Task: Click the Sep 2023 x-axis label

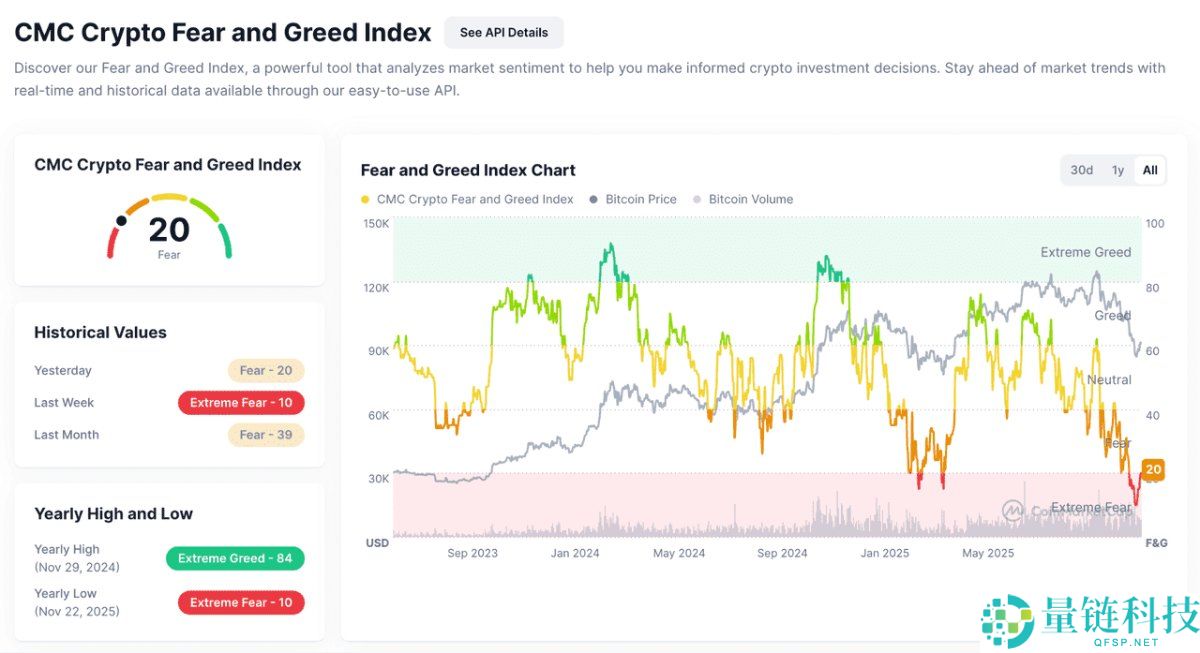Action: click(x=472, y=553)
